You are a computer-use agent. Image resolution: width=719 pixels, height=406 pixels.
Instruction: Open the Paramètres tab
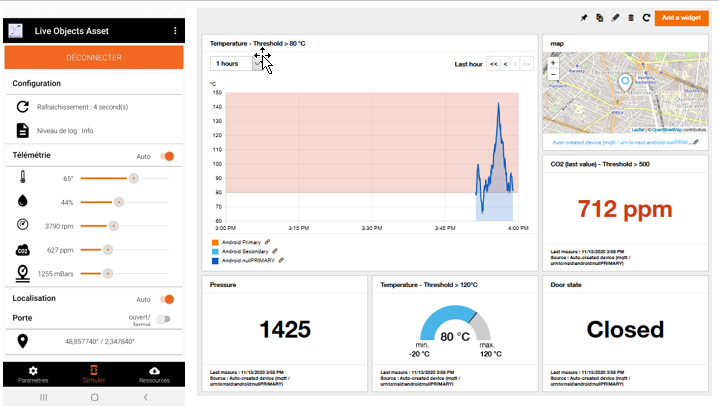coord(33,374)
